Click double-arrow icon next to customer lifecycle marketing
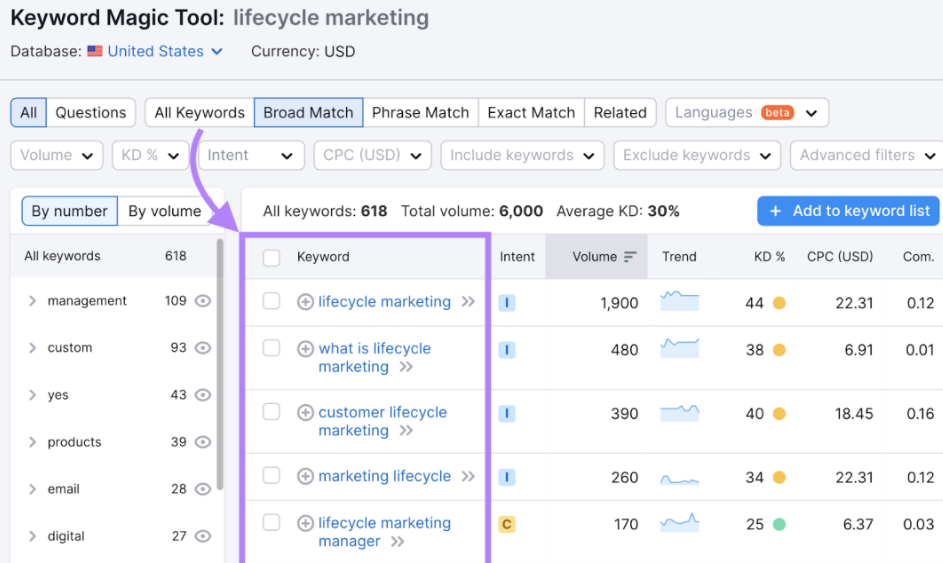943x563 pixels. [x=406, y=431]
